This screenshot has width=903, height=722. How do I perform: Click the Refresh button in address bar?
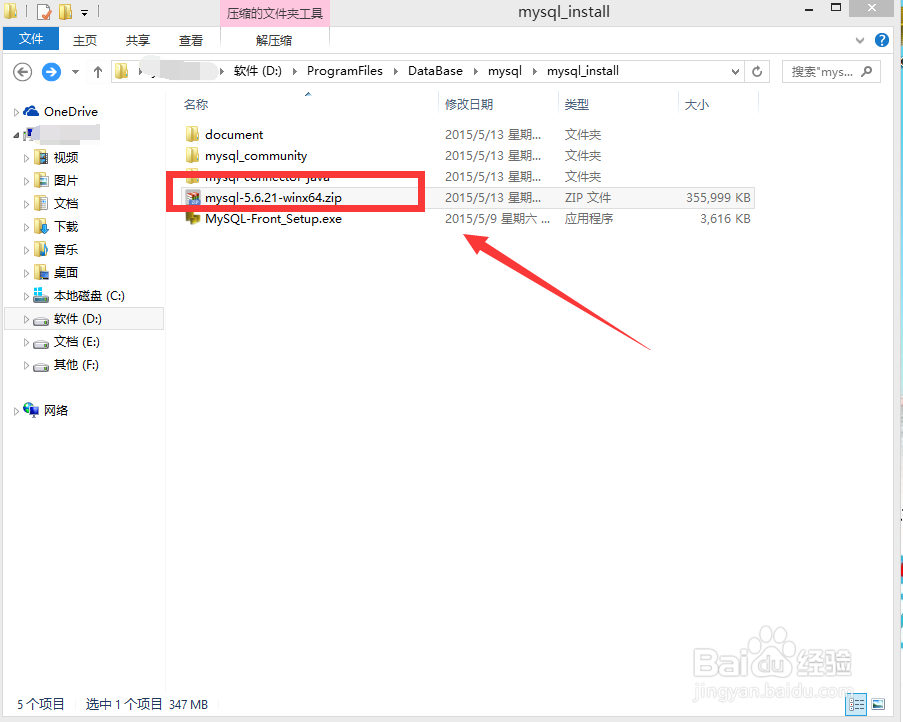coord(757,71)
